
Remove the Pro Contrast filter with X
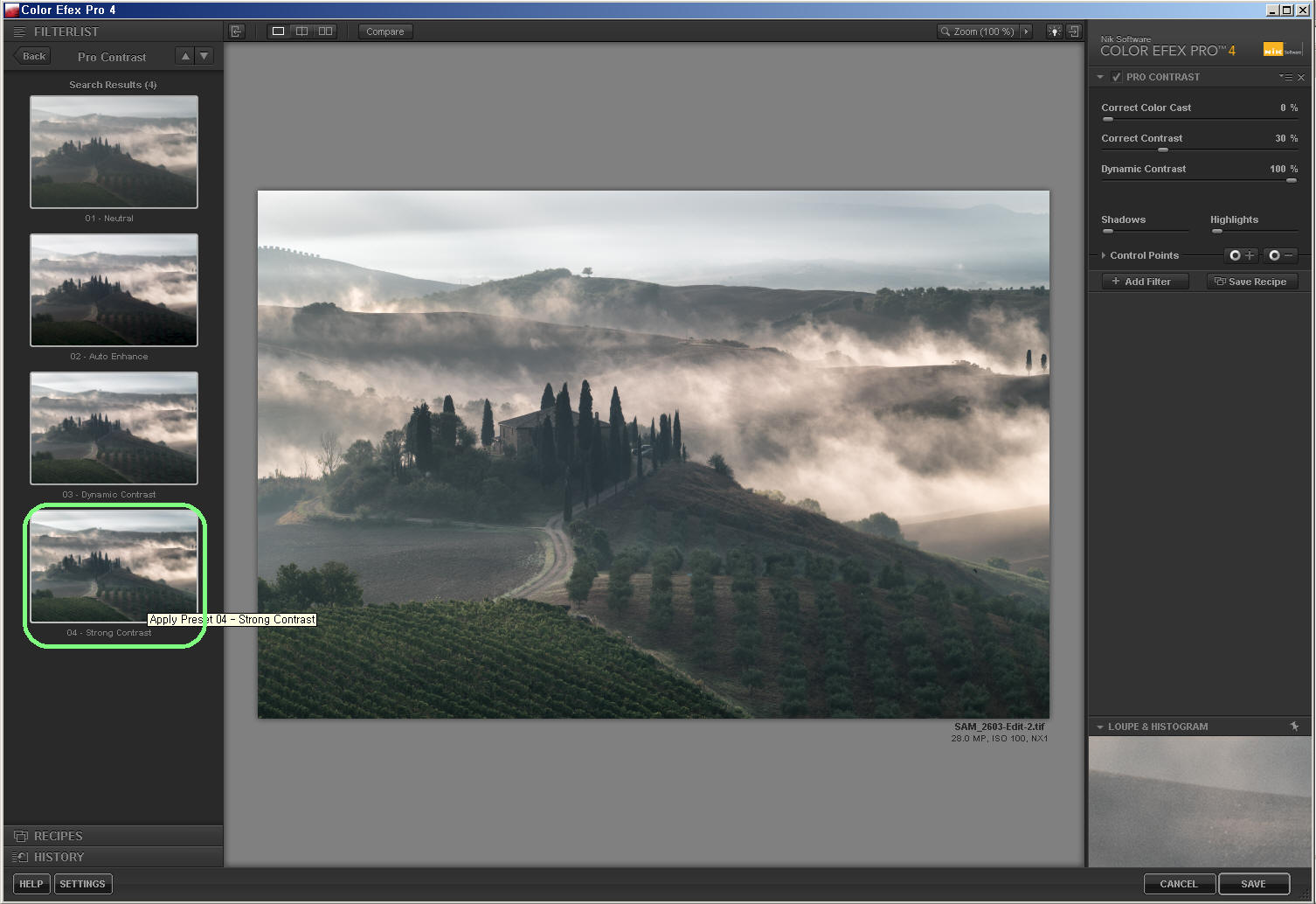click(1301, 78)
